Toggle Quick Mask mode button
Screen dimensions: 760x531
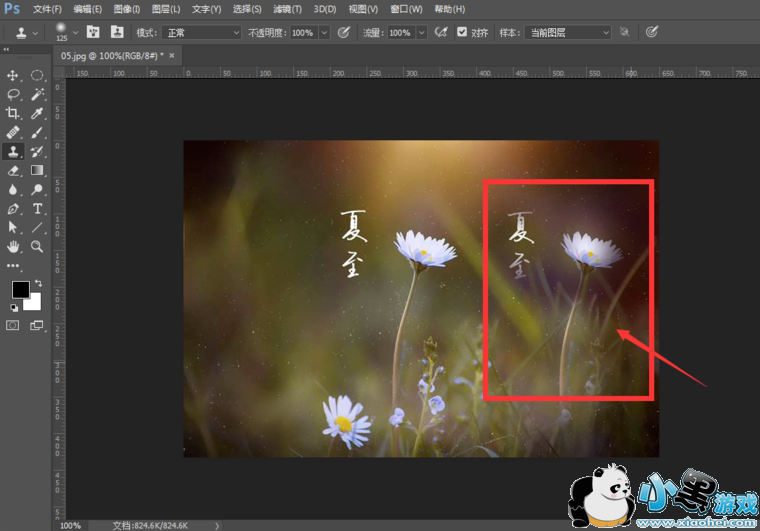pyautogui.click(x=14, y=325)
